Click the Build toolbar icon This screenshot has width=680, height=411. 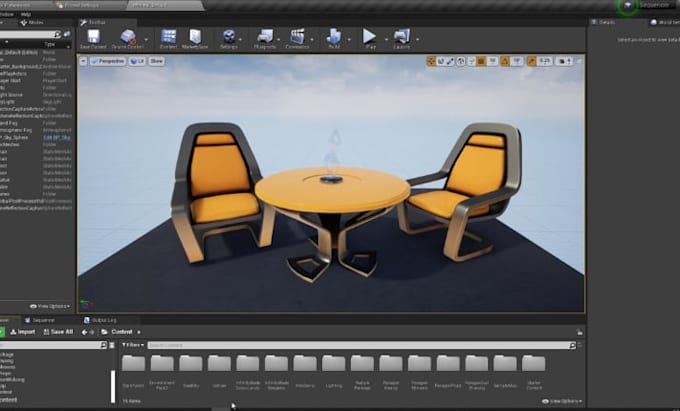coord(334,37)
